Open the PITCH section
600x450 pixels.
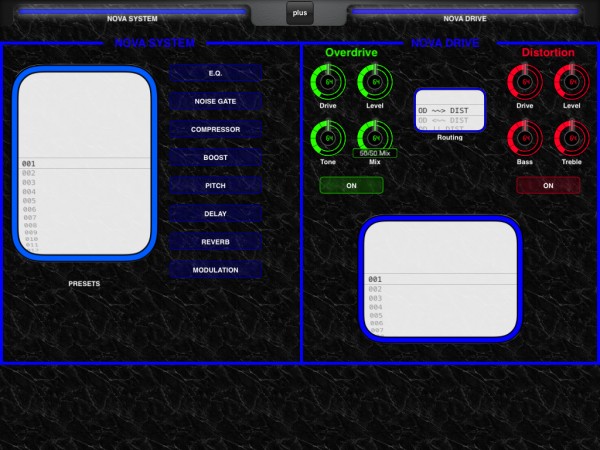pos(215,186)
